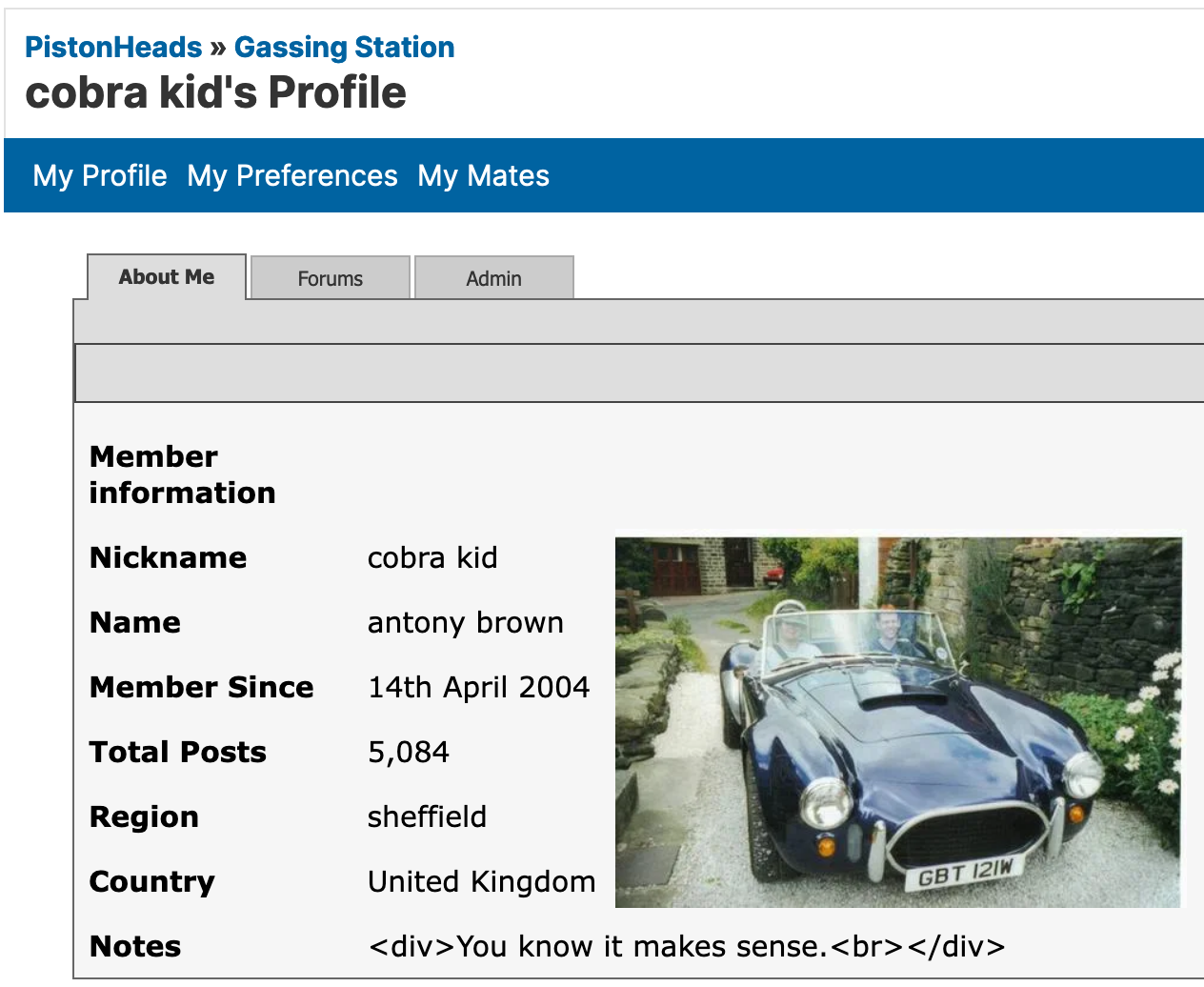This screenshot has width=1204, height=987.
Task: Click the name value "antony brown"
Action: (x=465, y=622)
